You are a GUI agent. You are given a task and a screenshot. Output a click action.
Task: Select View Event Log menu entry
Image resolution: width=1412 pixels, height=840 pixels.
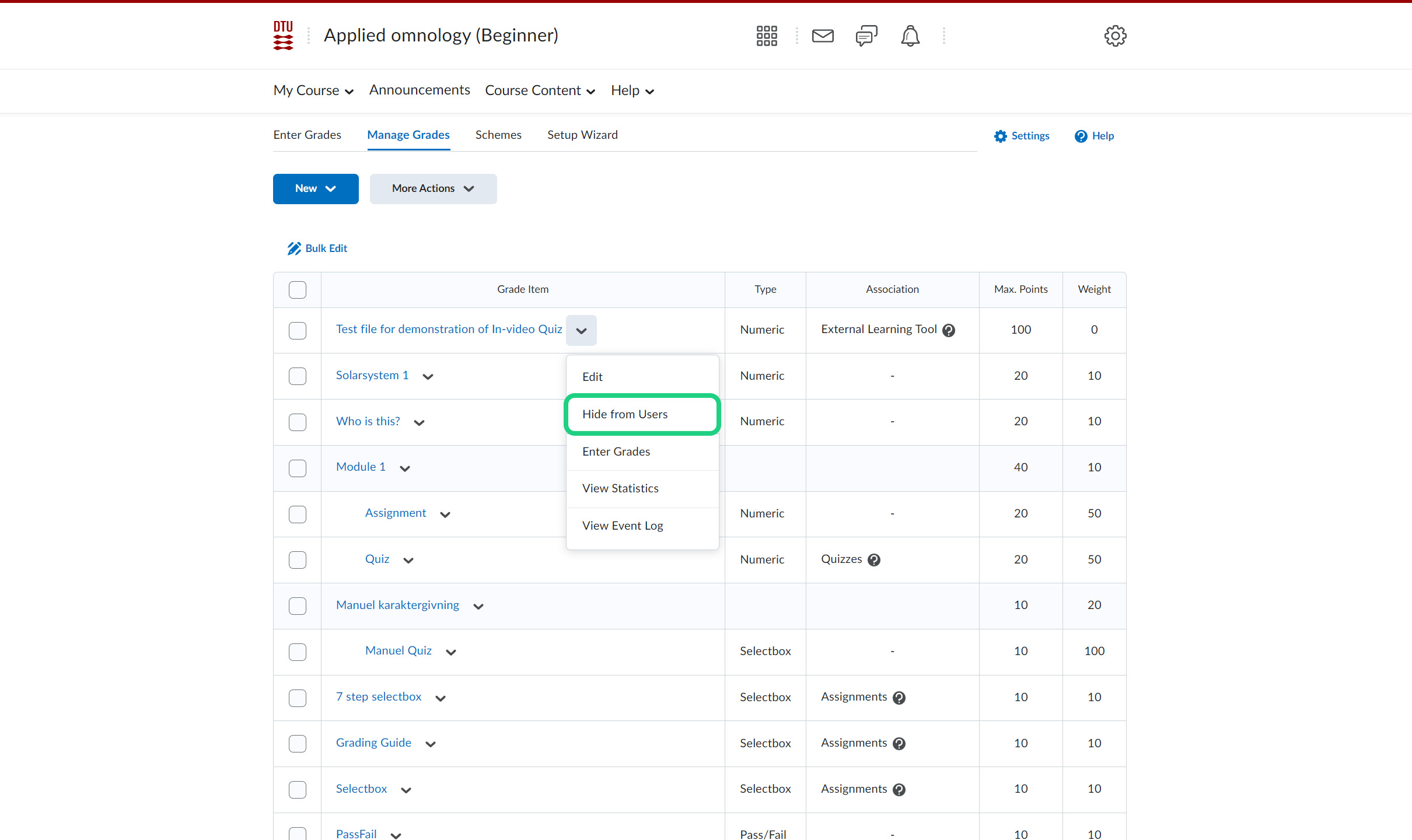pyautogui.click(x=623, y=526)
